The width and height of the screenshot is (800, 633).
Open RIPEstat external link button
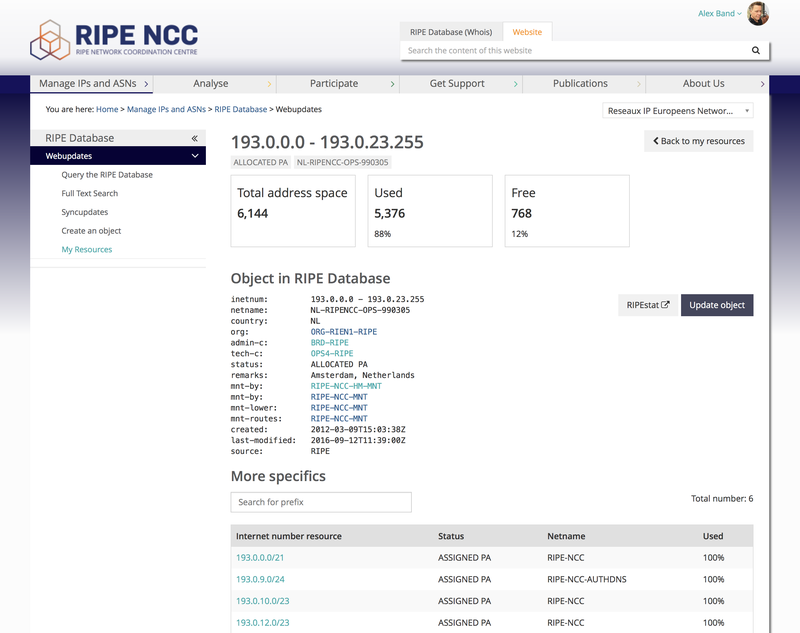click(648, 305)
